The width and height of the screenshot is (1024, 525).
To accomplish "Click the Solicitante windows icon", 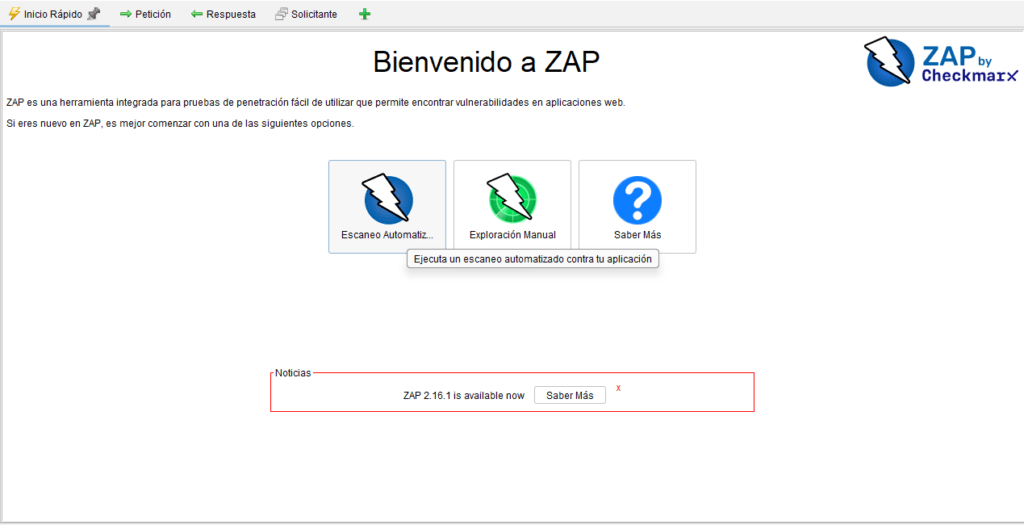I will pos(281,14).
